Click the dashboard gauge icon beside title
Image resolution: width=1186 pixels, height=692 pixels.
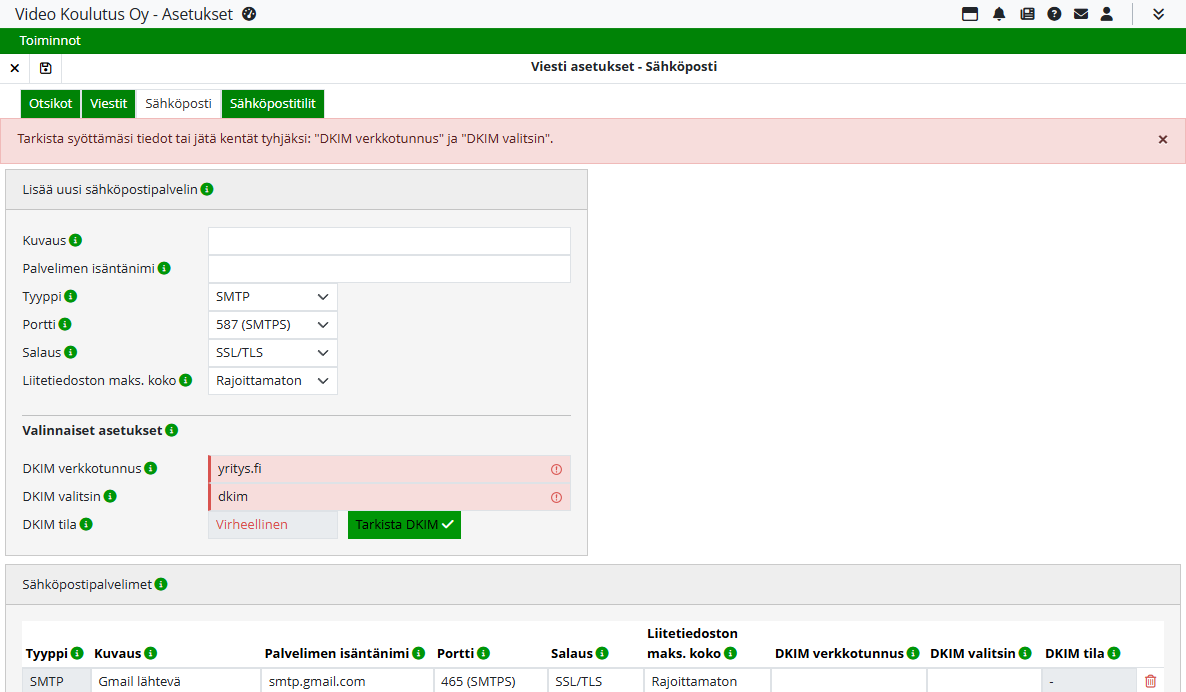(x=249, y=14)
